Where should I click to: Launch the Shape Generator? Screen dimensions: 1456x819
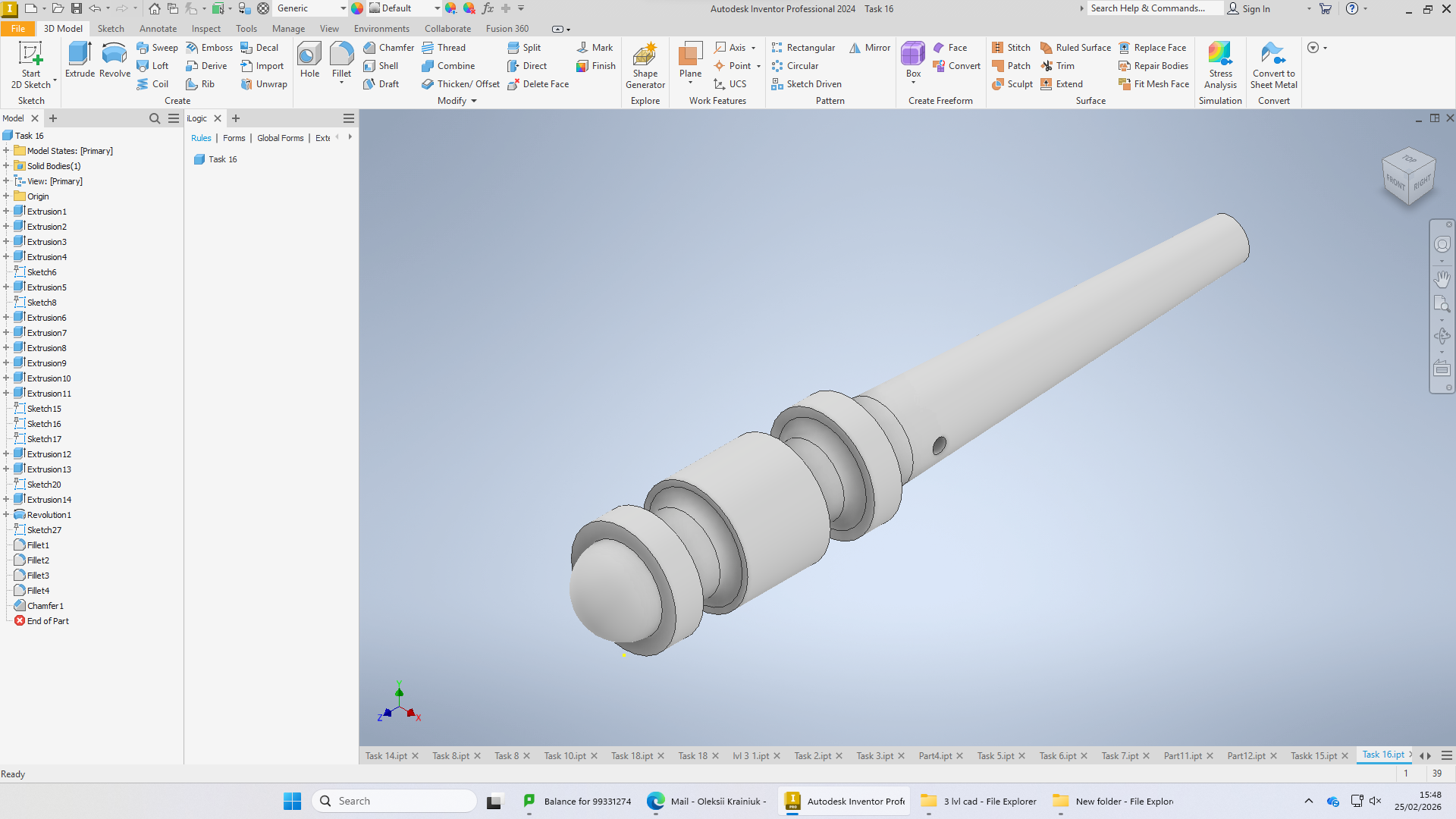click(x=645, y=65)
